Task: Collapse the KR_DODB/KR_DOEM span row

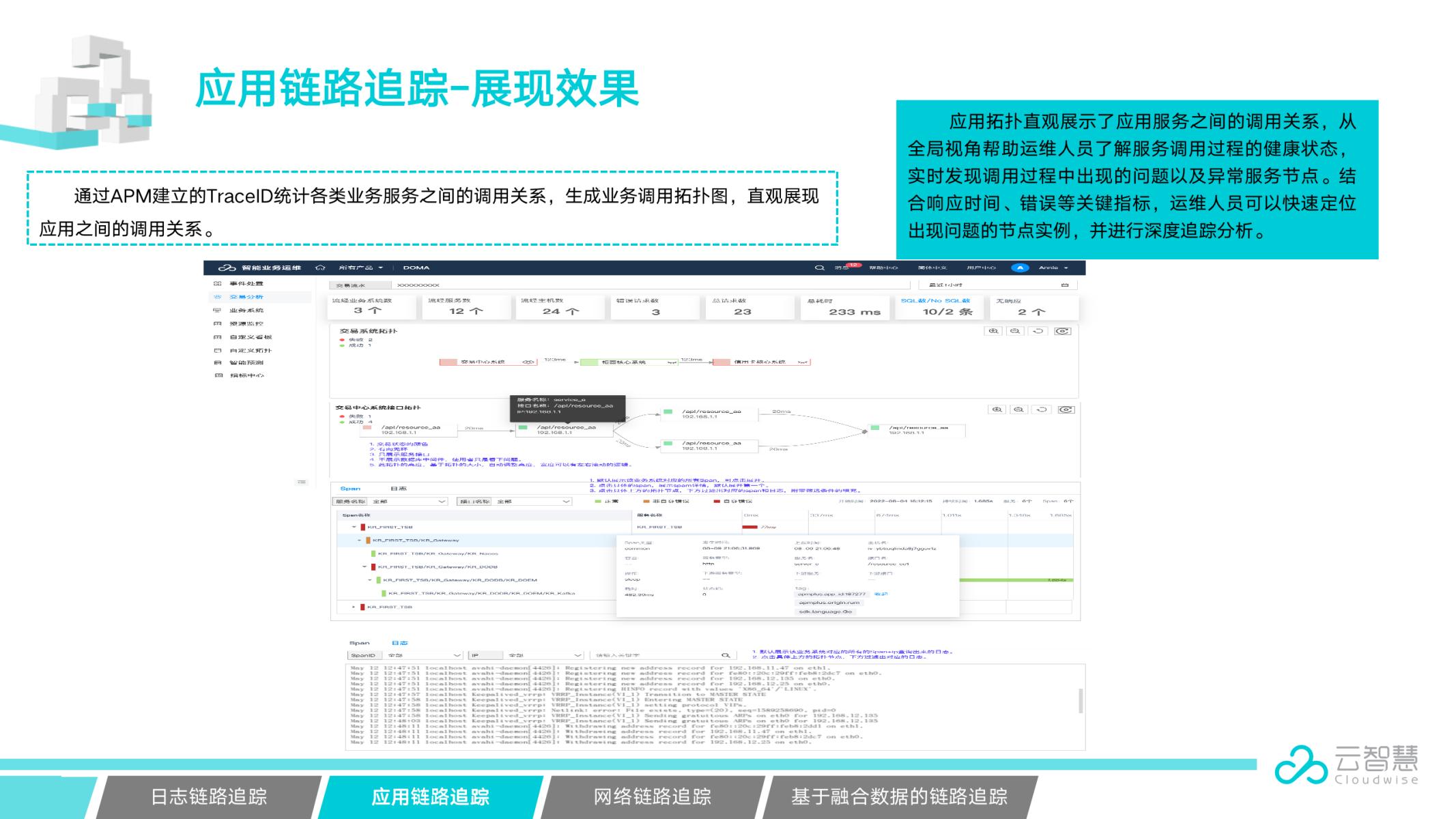Action: pyautogui.click(x=370, y=580)
